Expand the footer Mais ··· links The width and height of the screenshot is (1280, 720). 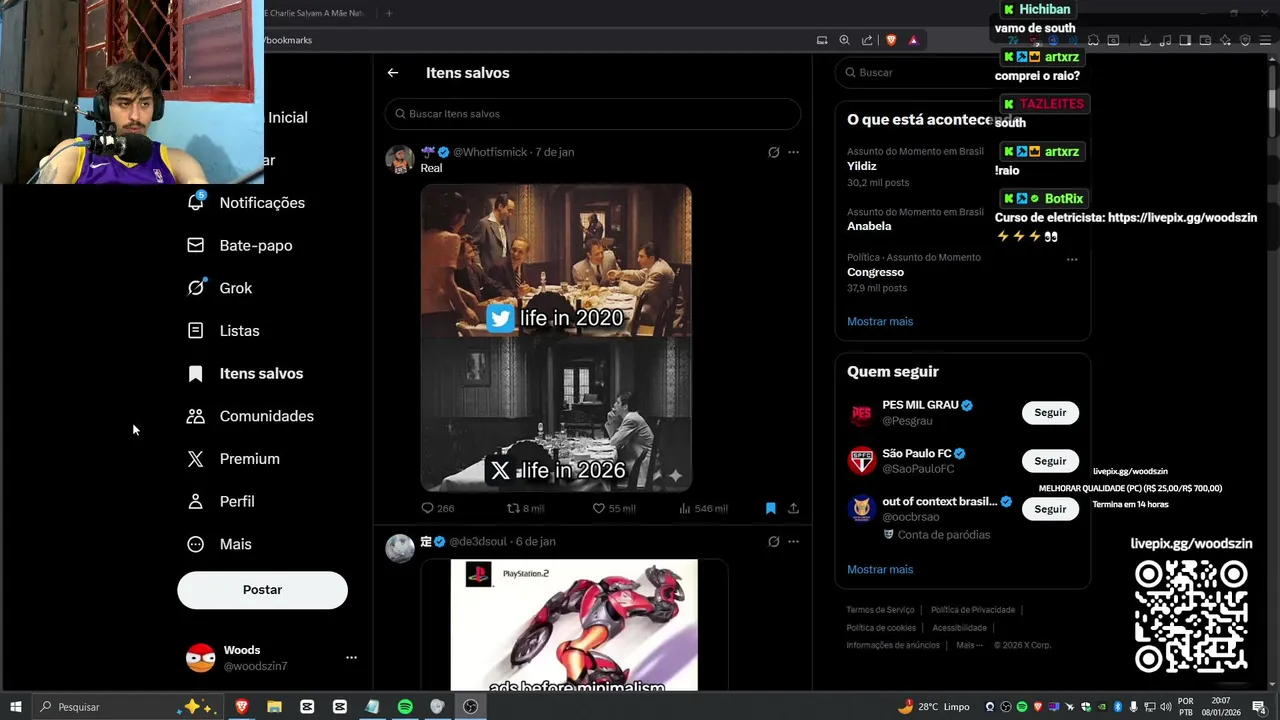969,645
